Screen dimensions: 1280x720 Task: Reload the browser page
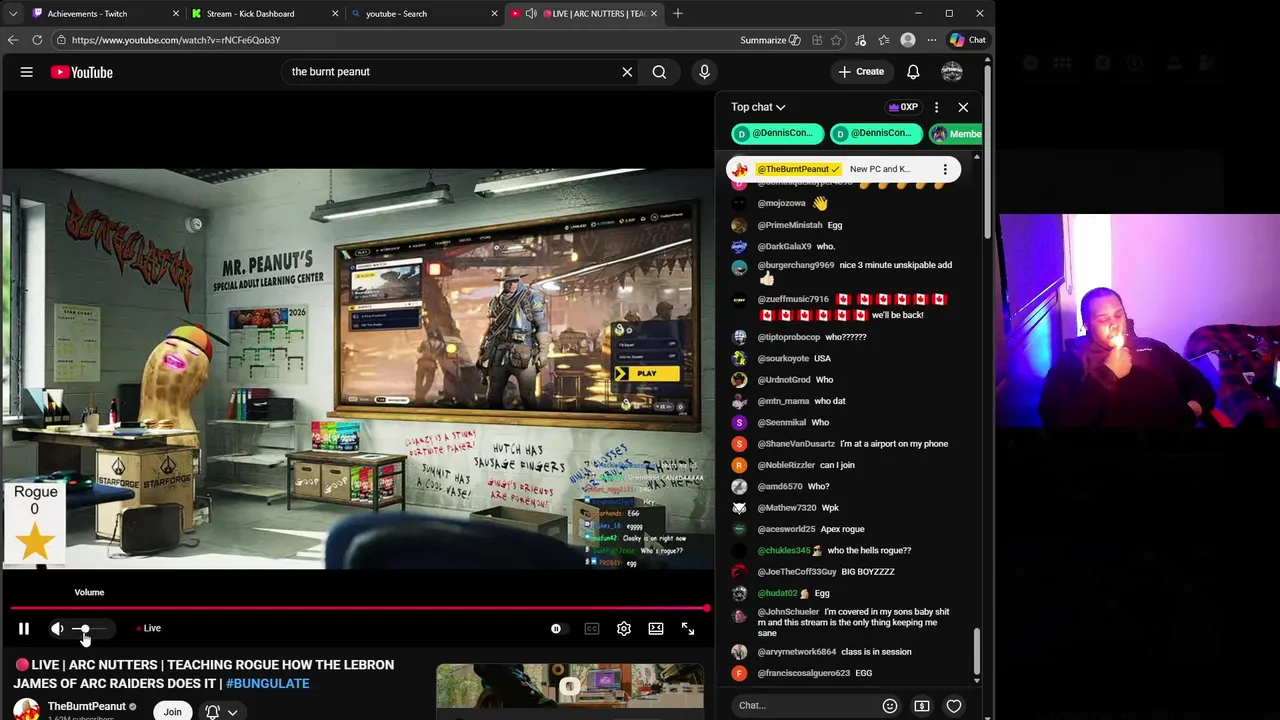point(37,40)
